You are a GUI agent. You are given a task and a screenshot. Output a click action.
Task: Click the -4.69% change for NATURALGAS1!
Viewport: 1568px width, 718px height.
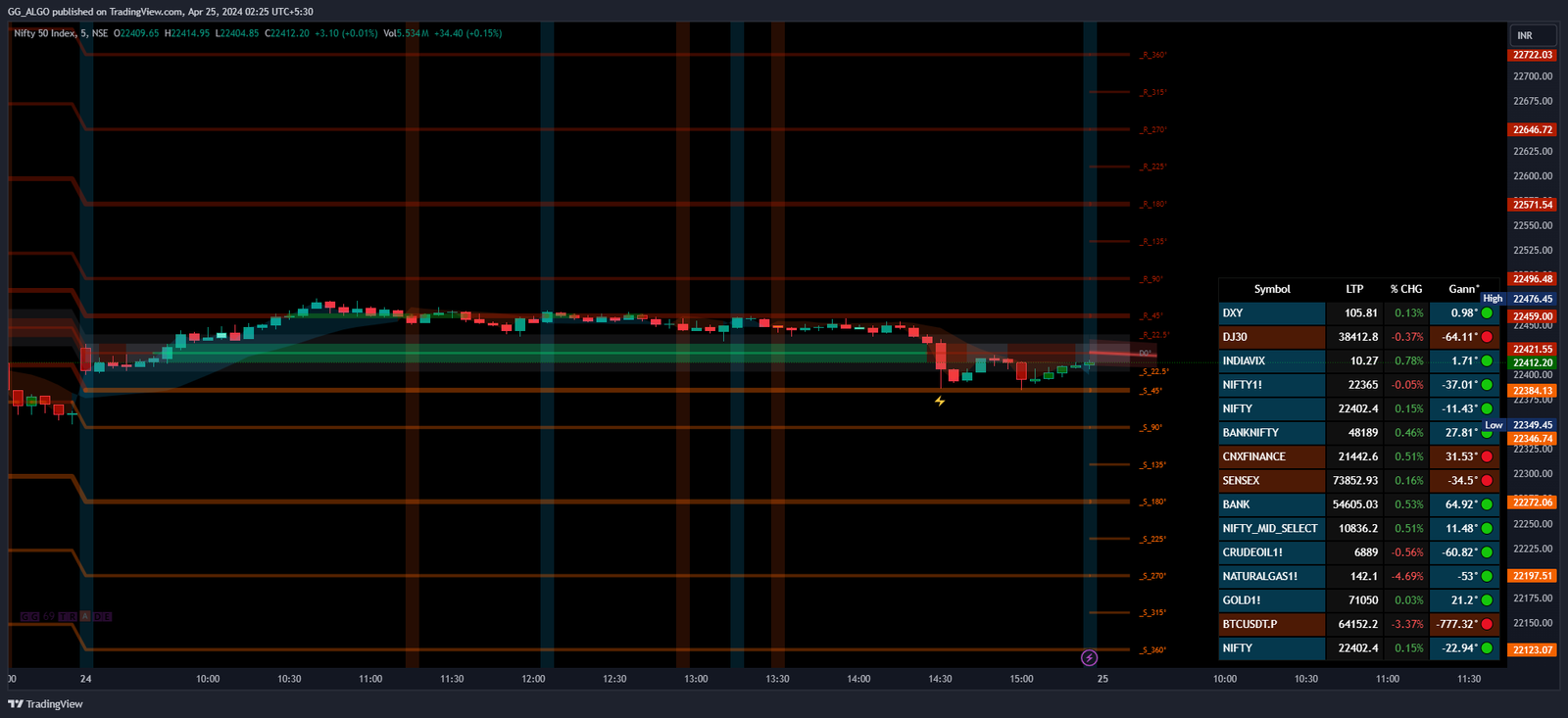pyautogui.click(x=1407, y=576)
